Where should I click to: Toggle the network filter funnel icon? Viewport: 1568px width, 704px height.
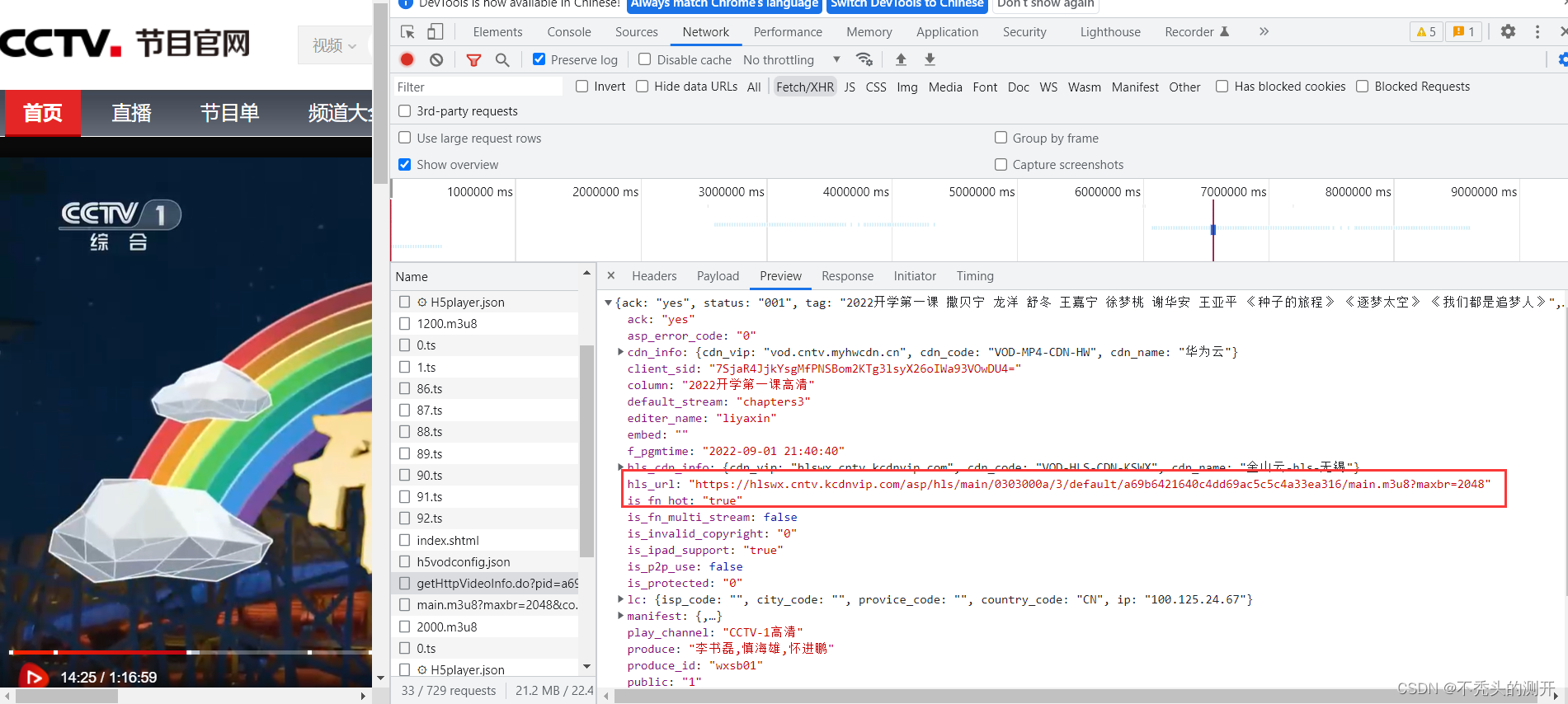pos(473,59)
